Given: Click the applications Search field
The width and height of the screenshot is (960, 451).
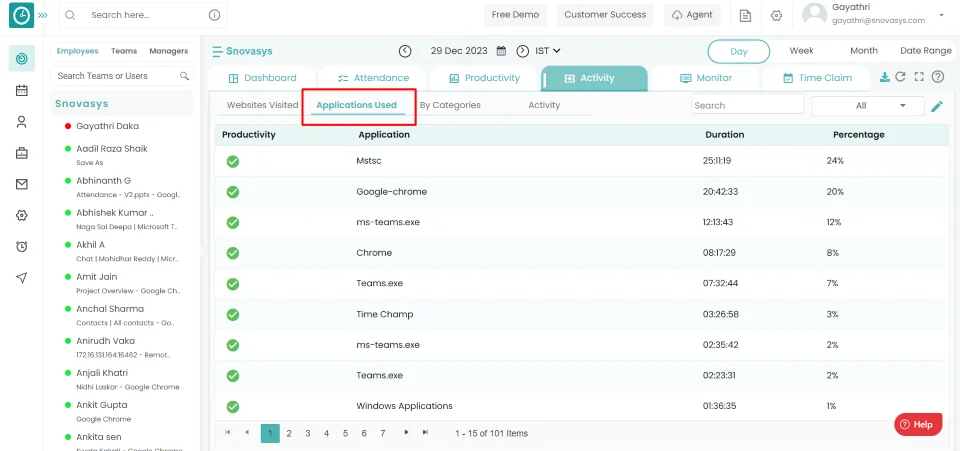Looking at the screenshot, I should coord(748,105).
